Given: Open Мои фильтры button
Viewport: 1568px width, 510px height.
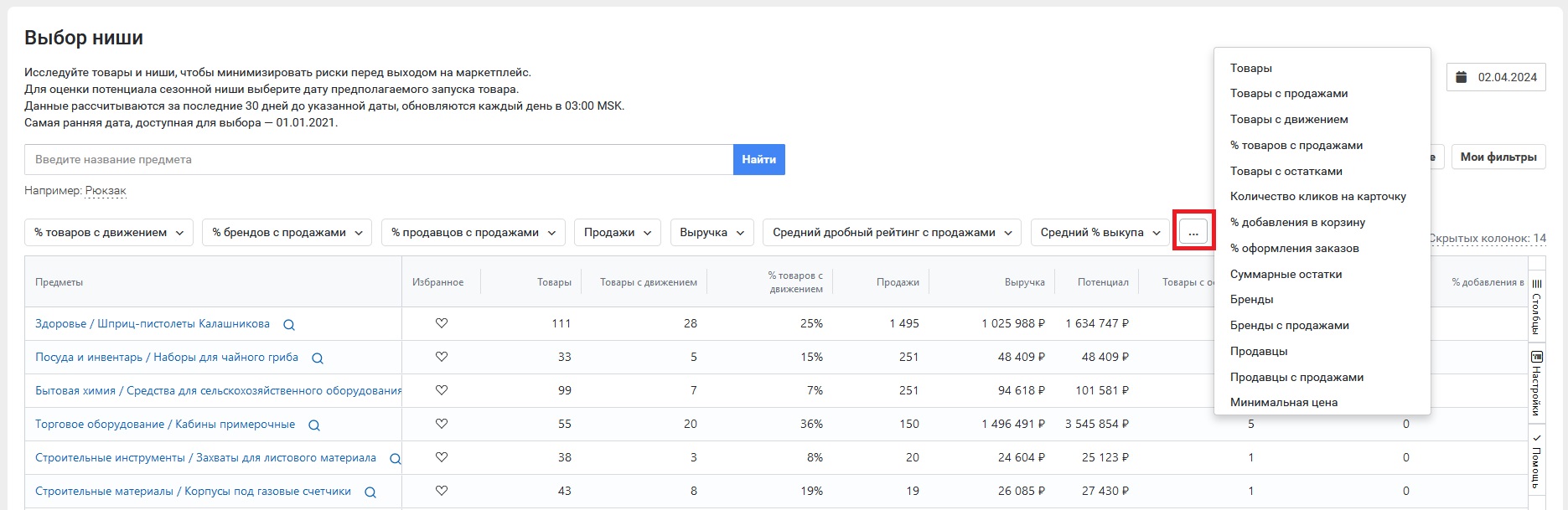Looking at the screenshot, I should coord(1498,157).
